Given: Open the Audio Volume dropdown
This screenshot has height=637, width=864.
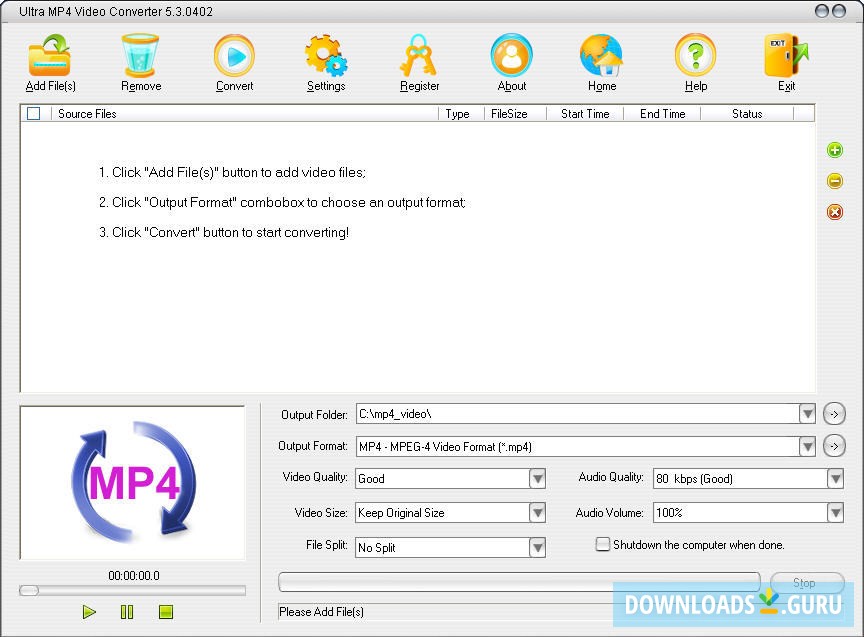Looking at the screenshot, I should (835, 513).
